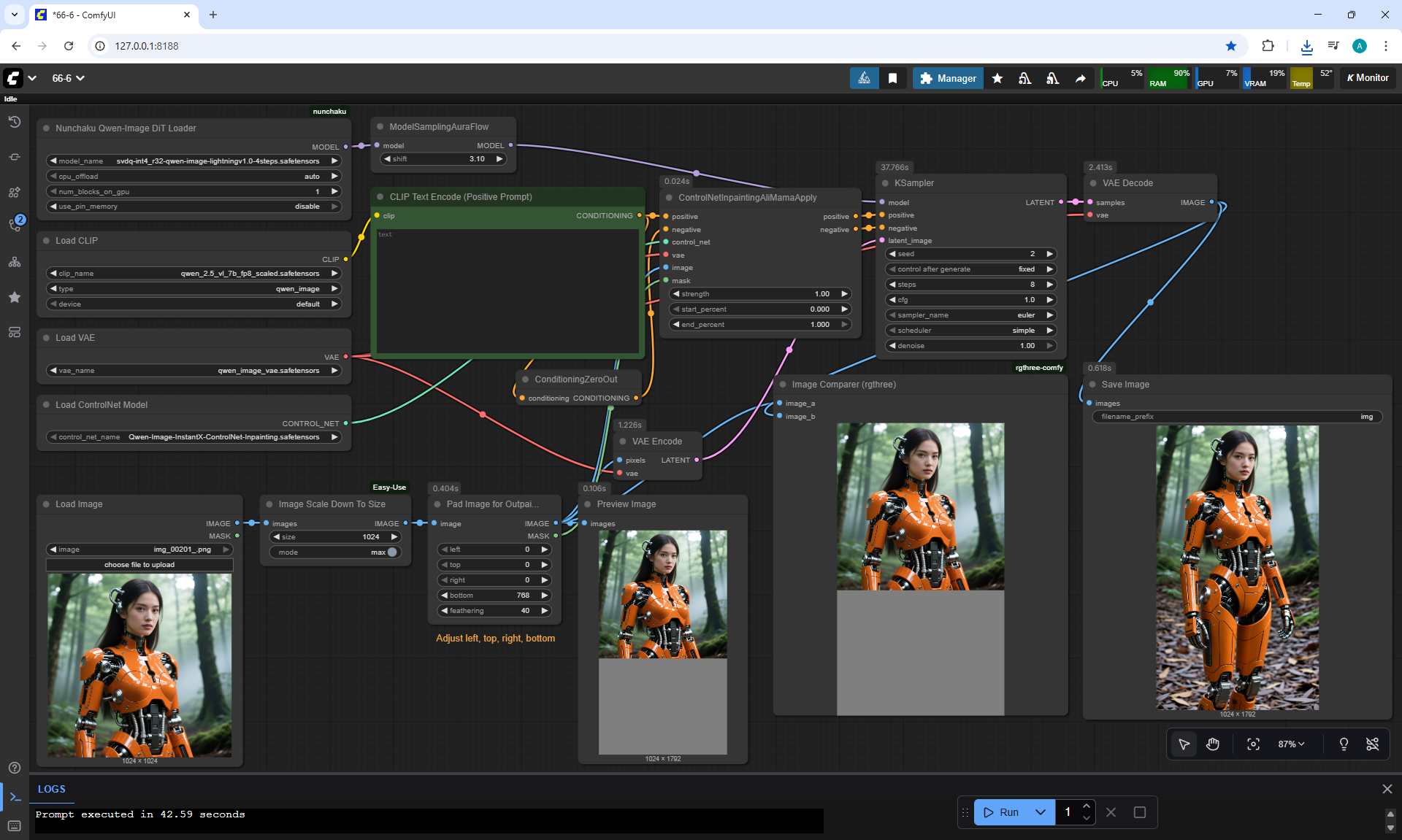Collapse the KSampler node via its title dot

click(x=885, y=183)
